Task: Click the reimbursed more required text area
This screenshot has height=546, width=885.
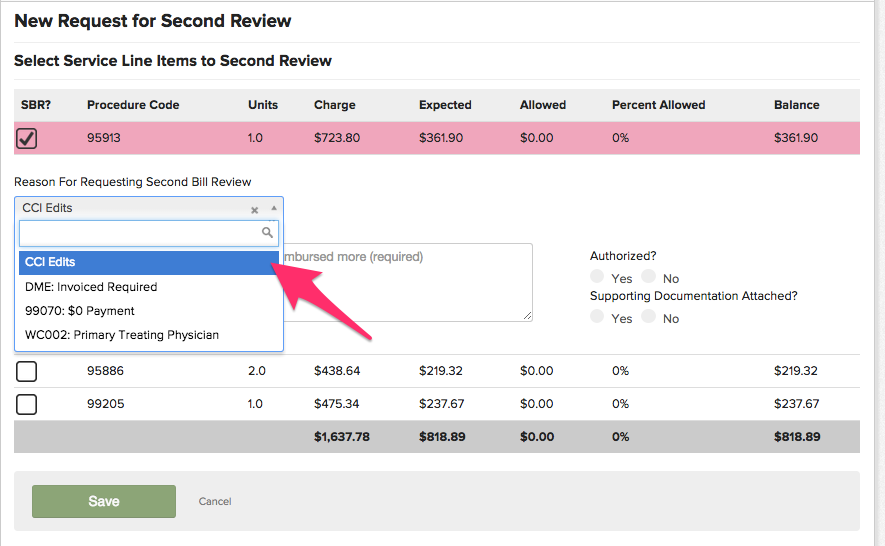Action: [x=408, y=282]
